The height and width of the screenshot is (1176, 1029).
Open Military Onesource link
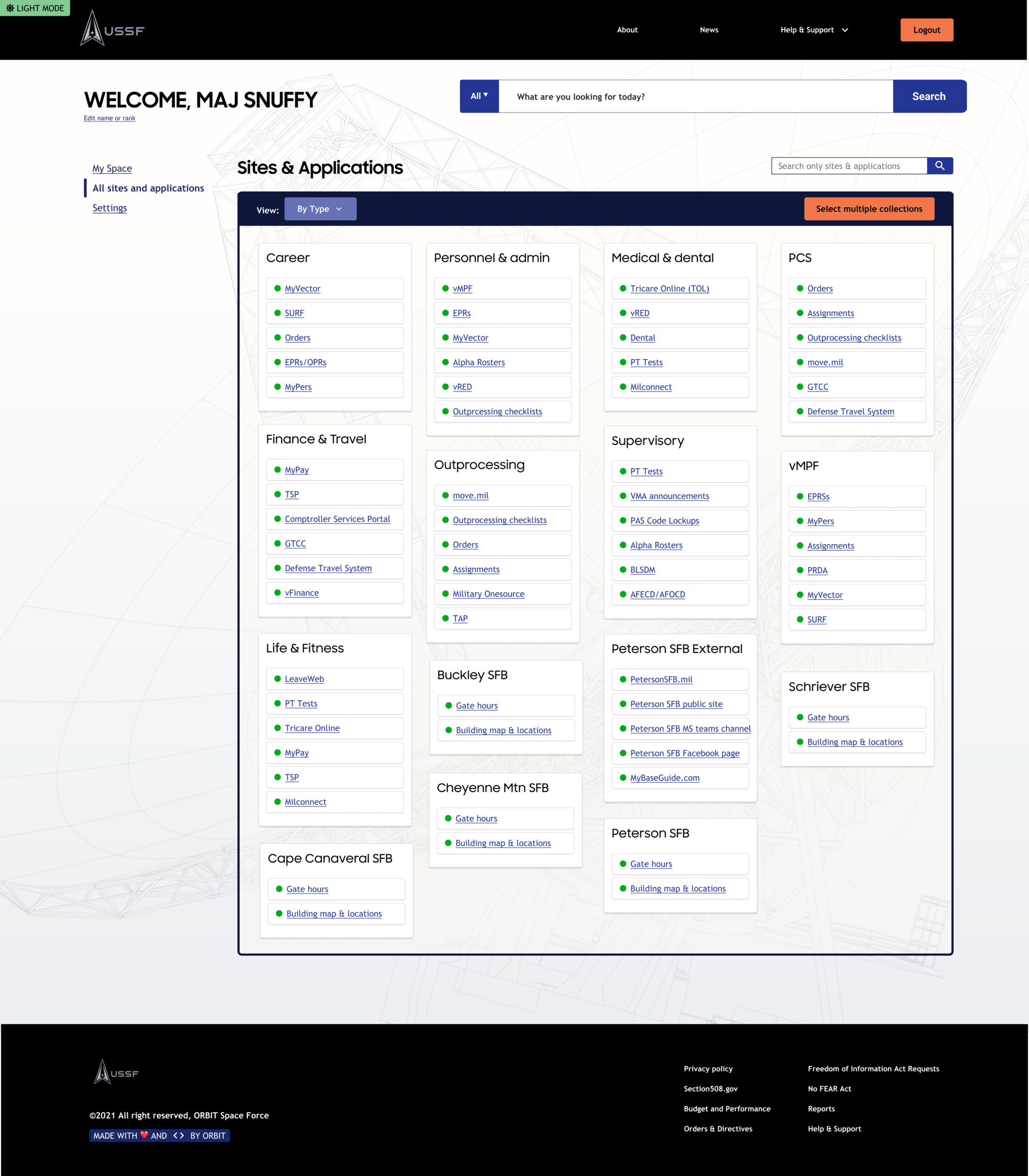coord(488,594)
